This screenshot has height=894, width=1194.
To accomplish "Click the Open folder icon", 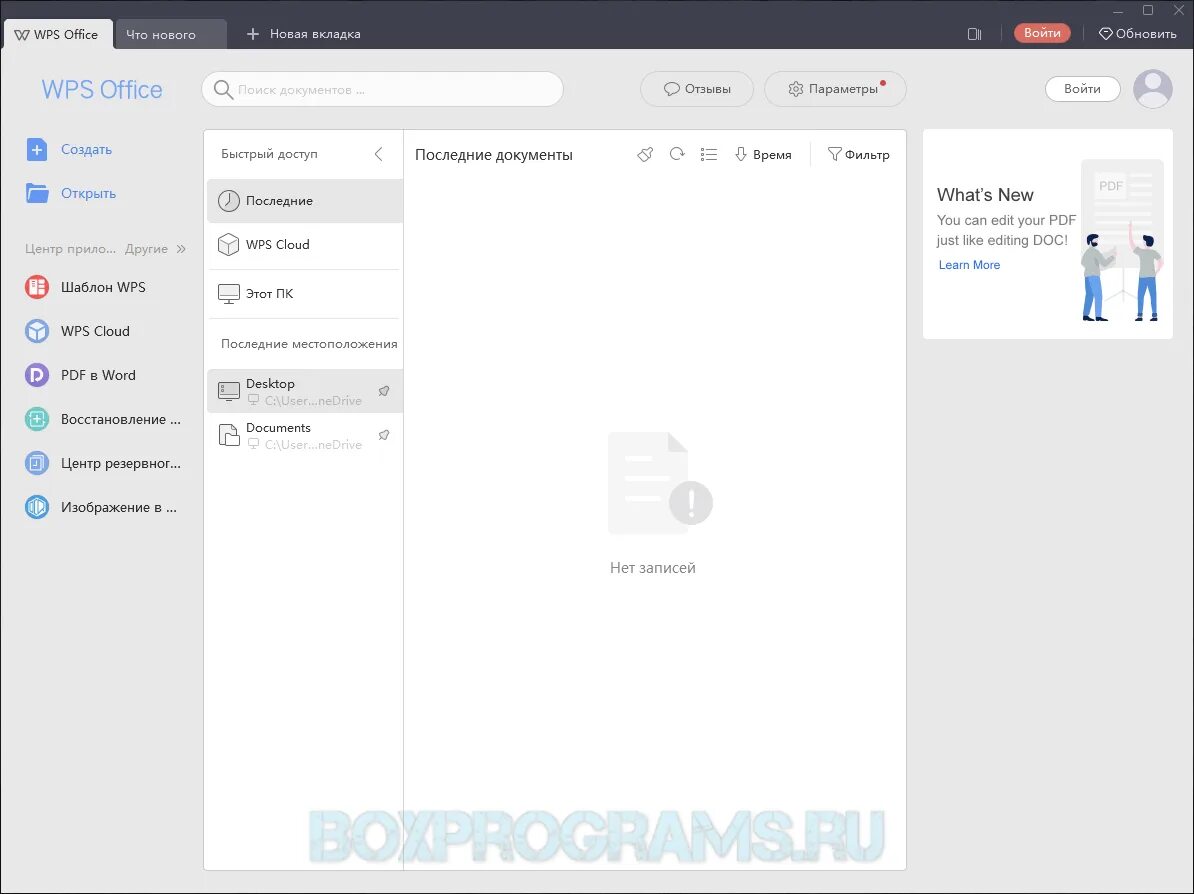I will pos(37,193).
